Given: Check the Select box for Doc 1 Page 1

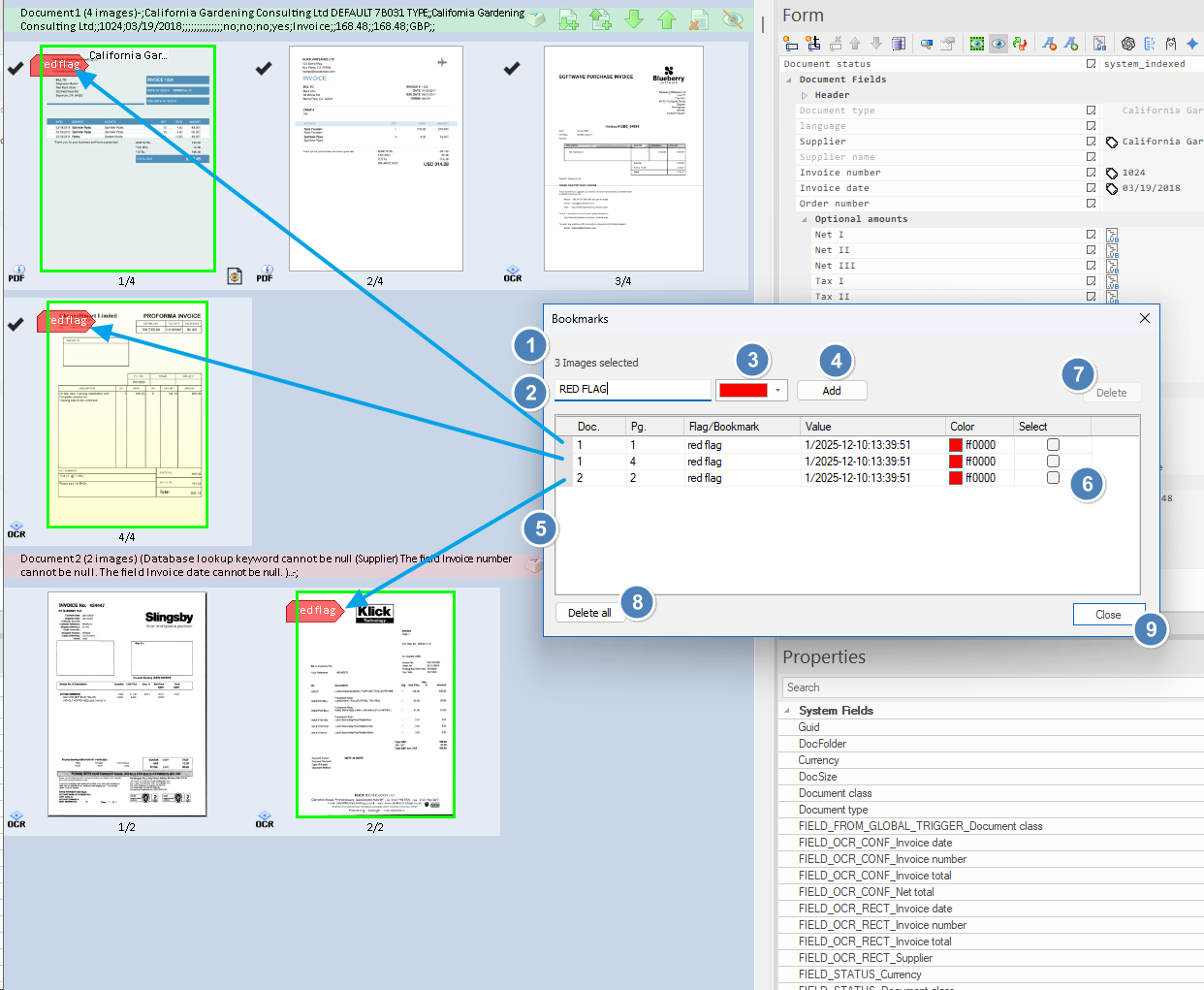Looking at the screenshot, I should pos(1053,445).
